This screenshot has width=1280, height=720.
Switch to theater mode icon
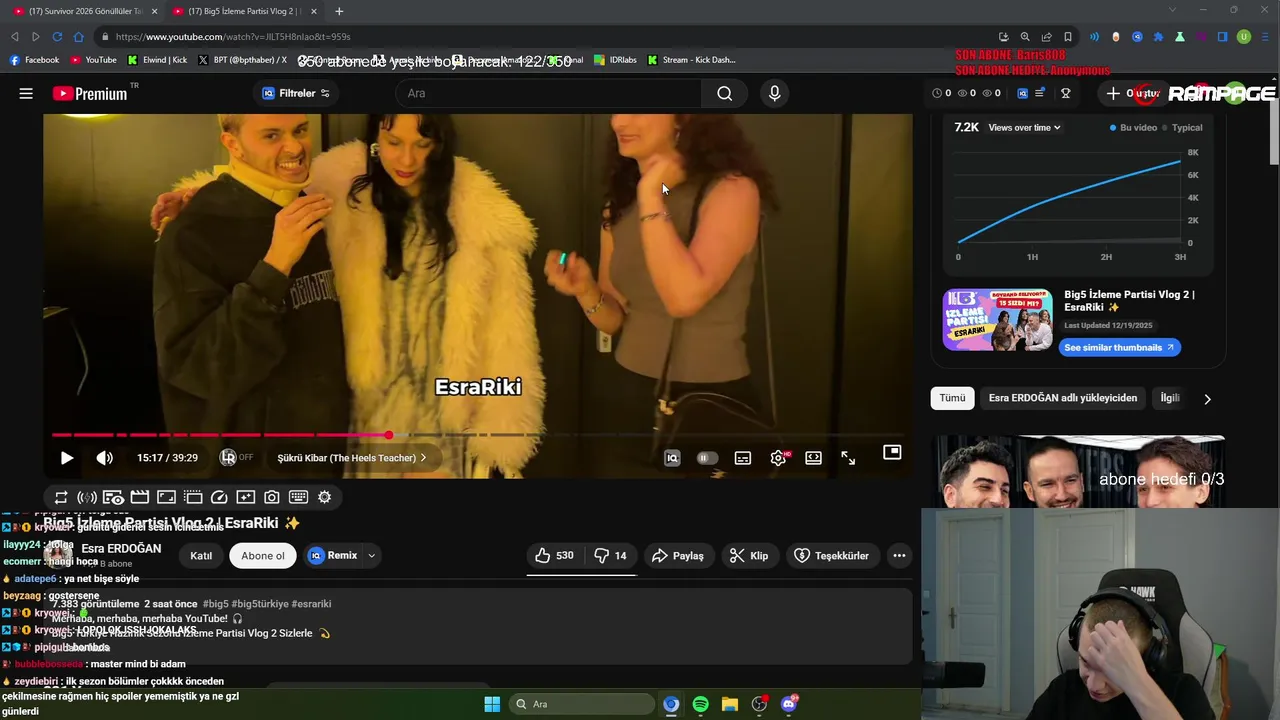[814, 458]
